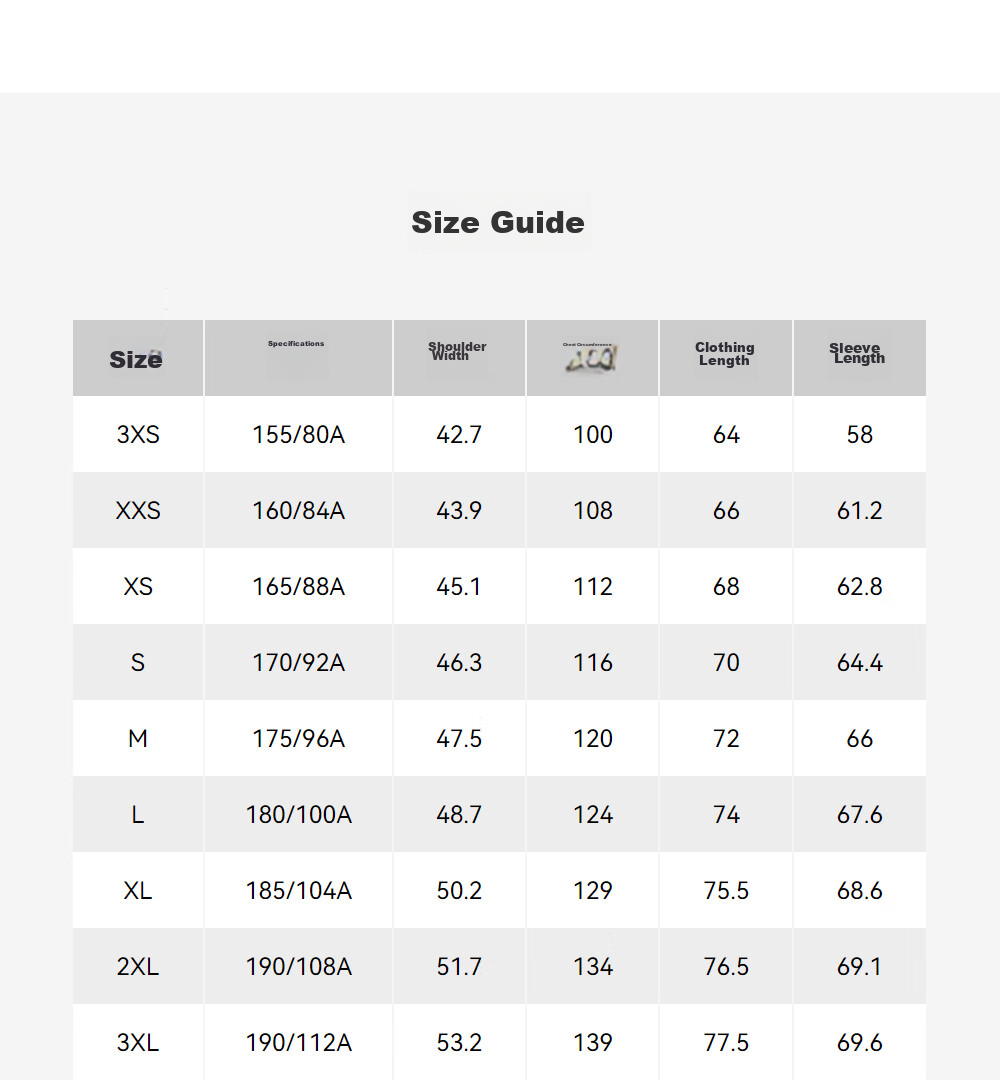Click the 180/100A specification cell

tap(298, 815)
